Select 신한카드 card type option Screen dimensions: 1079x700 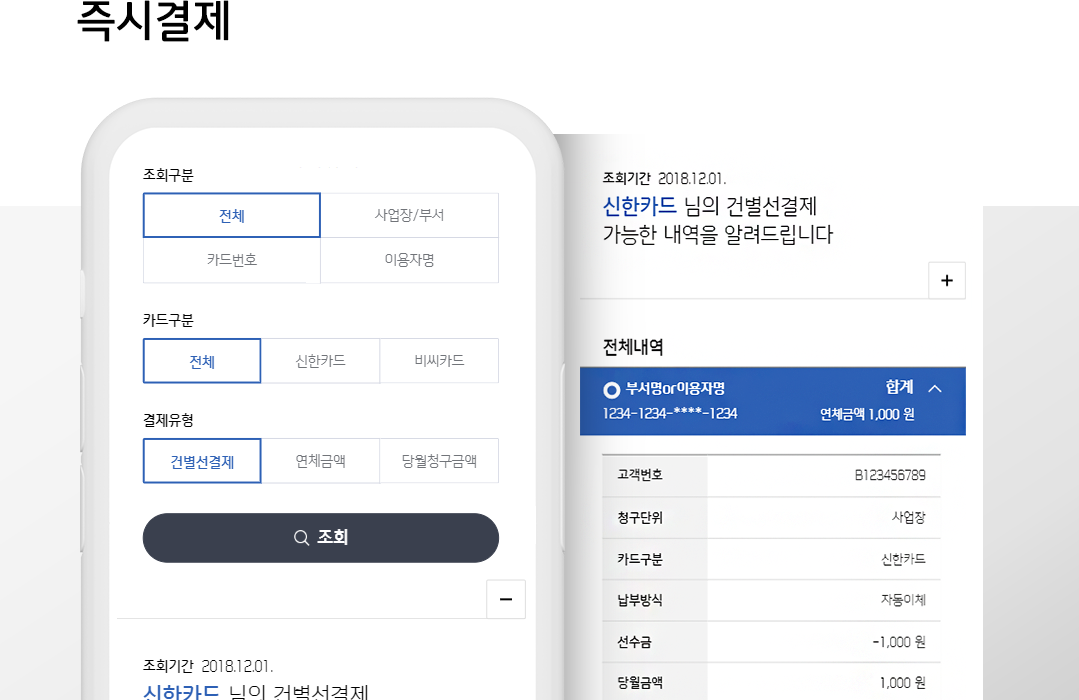pyautogui.click(x=320, y=361)
